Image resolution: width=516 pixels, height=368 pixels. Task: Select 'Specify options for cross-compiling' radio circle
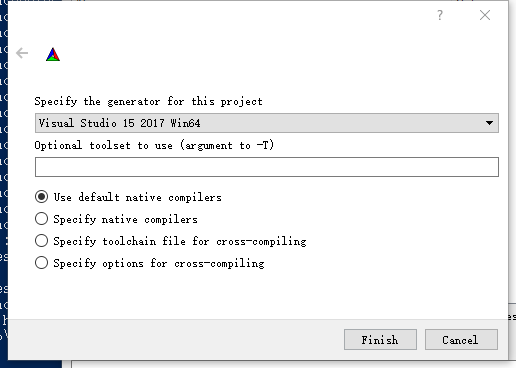(x=41, y=263)
